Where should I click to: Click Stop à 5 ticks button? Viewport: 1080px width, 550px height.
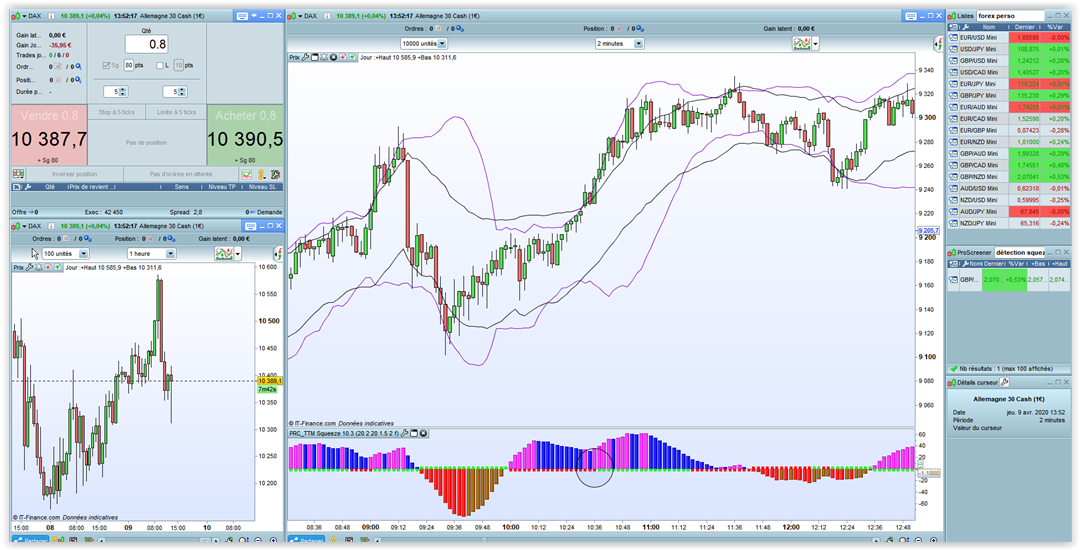coord(117,112)
